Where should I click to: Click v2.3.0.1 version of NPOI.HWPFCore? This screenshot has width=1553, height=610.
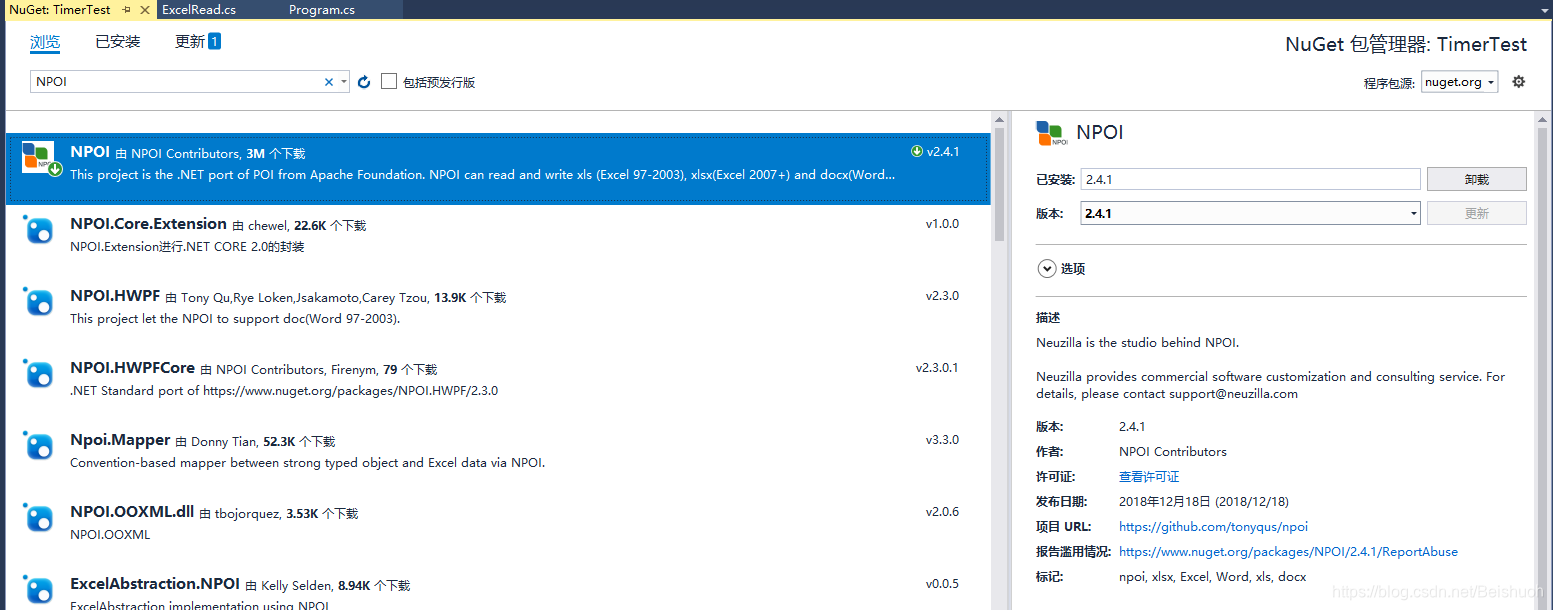[937, 368]
